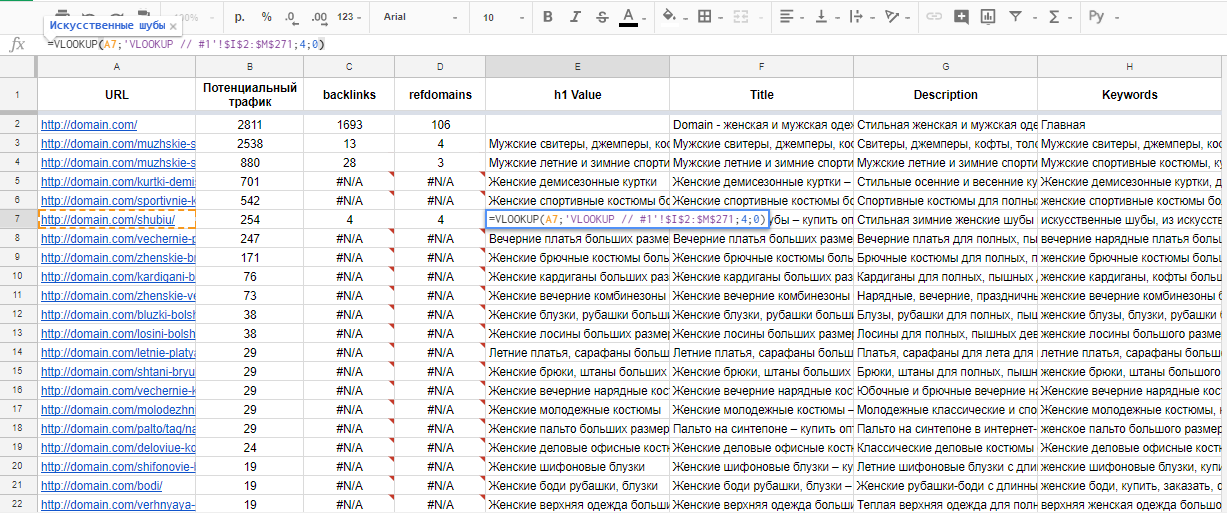Toggle strikethrough formatting
The image size is (1227, 513).
601,17
